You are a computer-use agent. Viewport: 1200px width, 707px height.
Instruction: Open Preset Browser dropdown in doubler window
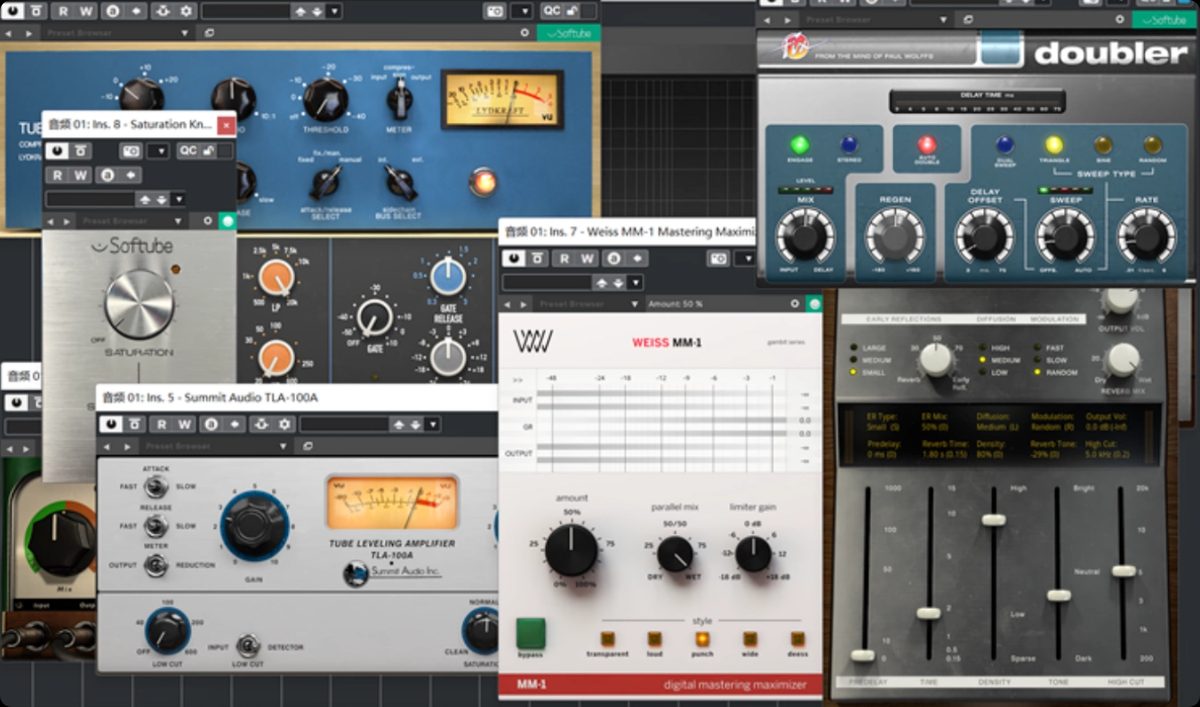(x=875, y=20)
